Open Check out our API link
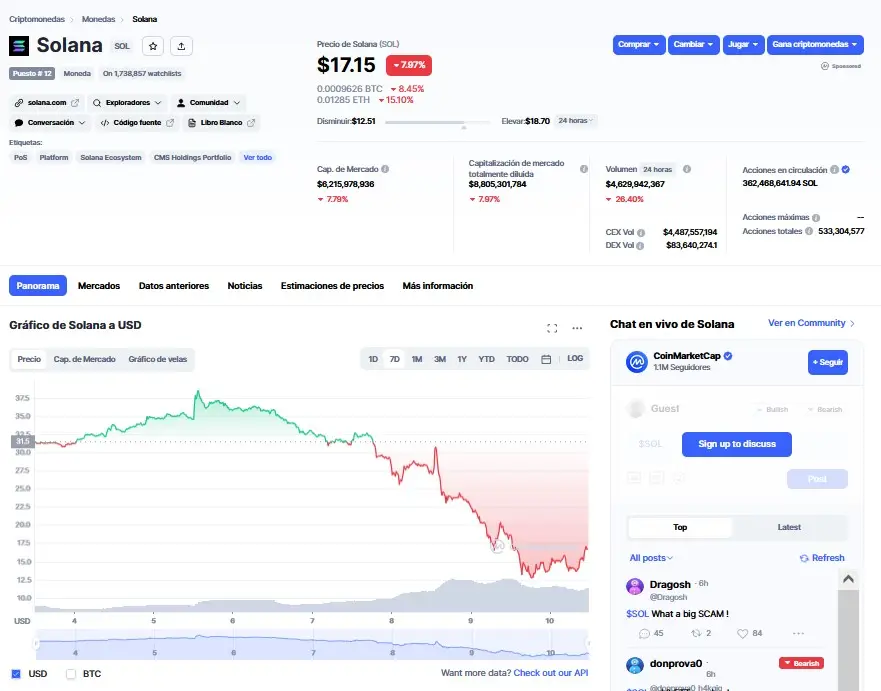 (551, 673)
